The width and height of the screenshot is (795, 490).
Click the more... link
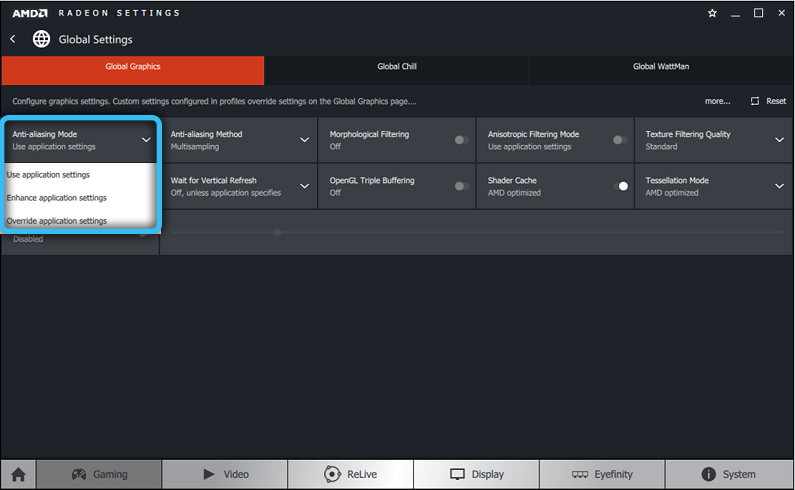click(717, 101)
